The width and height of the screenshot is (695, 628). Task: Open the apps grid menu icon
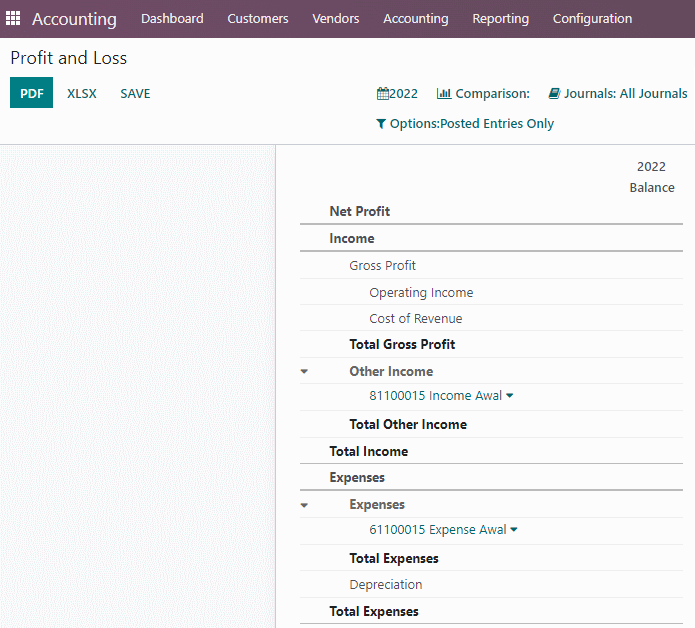pos(13,18)
